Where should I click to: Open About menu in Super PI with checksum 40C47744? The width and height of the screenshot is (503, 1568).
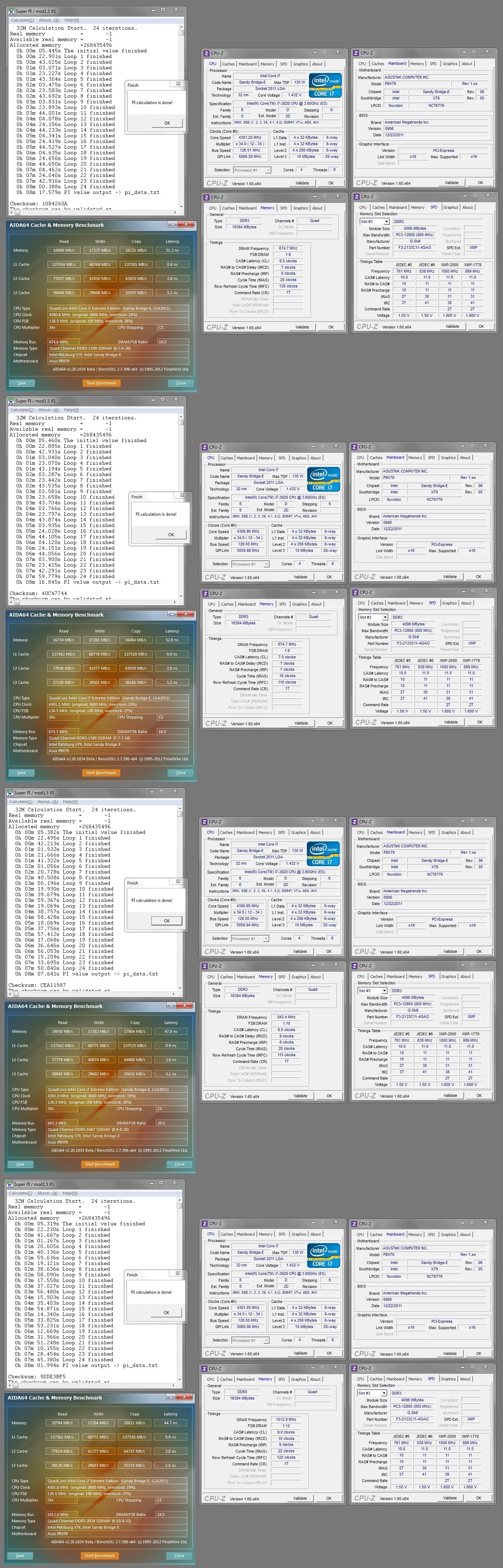click(49, 410)
